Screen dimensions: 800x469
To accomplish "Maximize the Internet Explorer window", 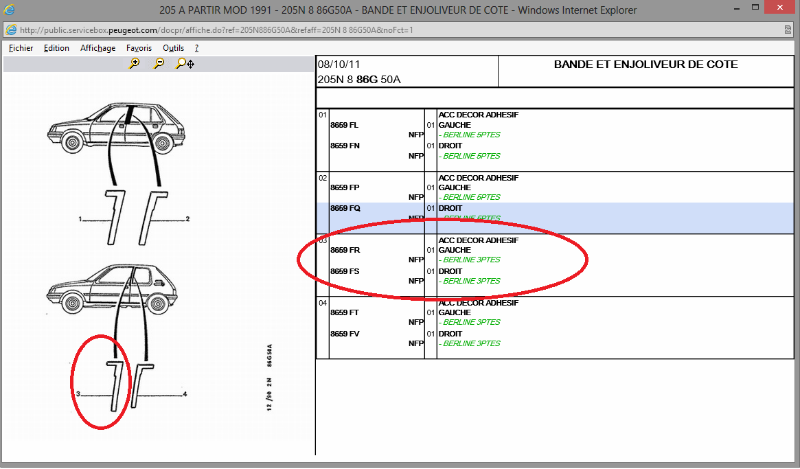I will coord(756,8).
